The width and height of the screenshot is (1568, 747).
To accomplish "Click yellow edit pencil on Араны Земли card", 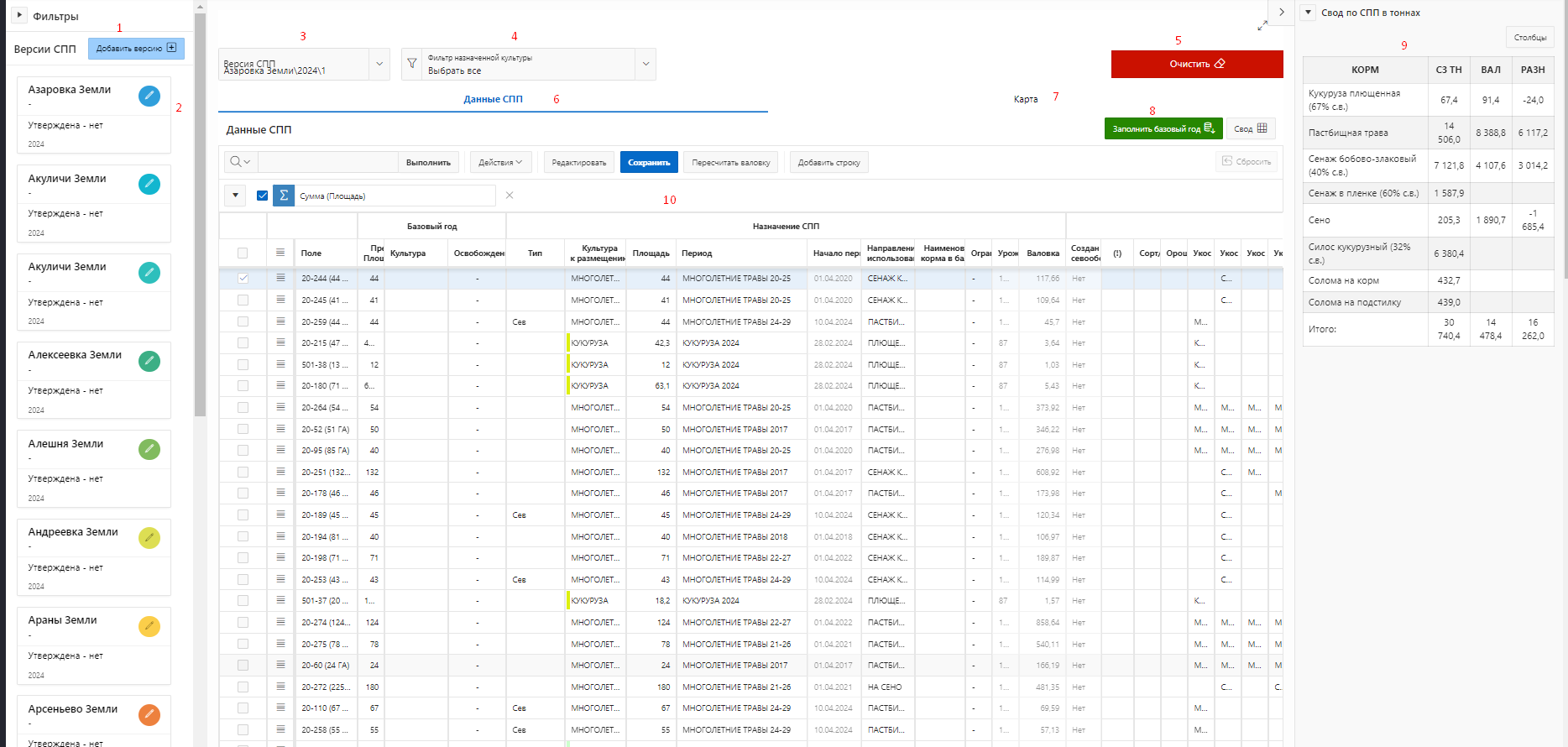I will [x=149, y=626].
